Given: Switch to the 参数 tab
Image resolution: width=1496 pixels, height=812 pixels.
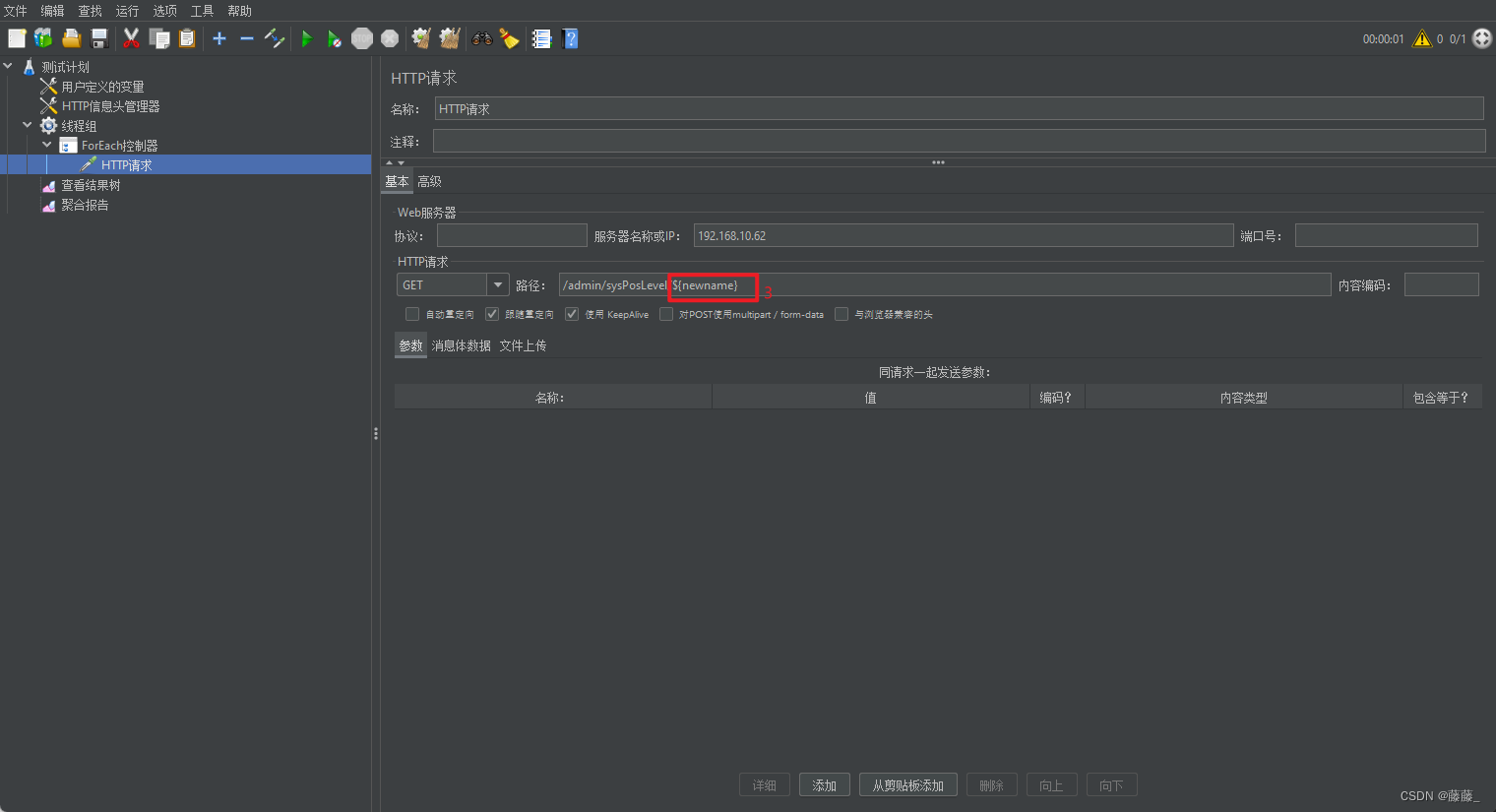Looking at the screenshot, I should pyautogui.click(x=410, y=345).
